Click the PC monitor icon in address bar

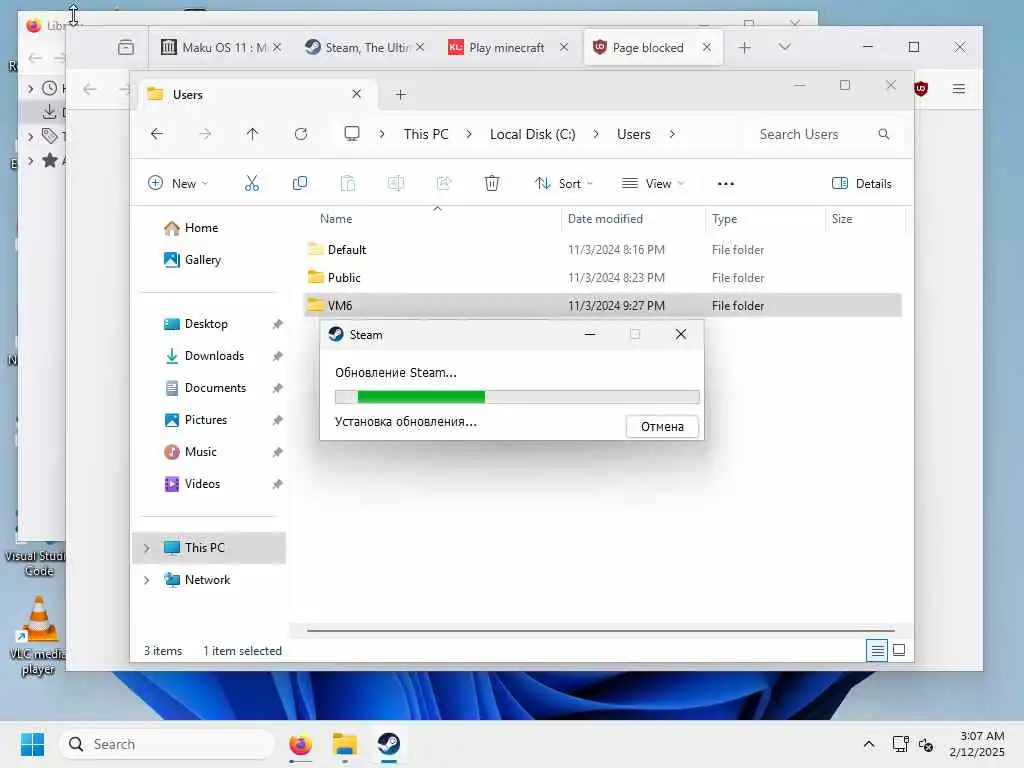click(x=352, y=134)
